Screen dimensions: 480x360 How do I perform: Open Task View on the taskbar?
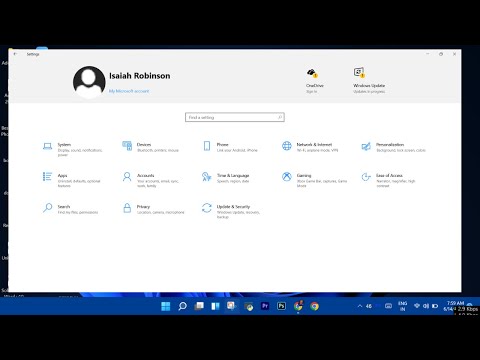199,306
